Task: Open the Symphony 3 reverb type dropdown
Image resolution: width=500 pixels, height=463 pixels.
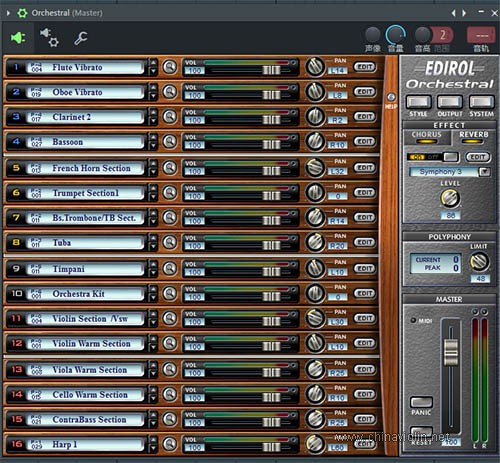Action: (484, 172)
